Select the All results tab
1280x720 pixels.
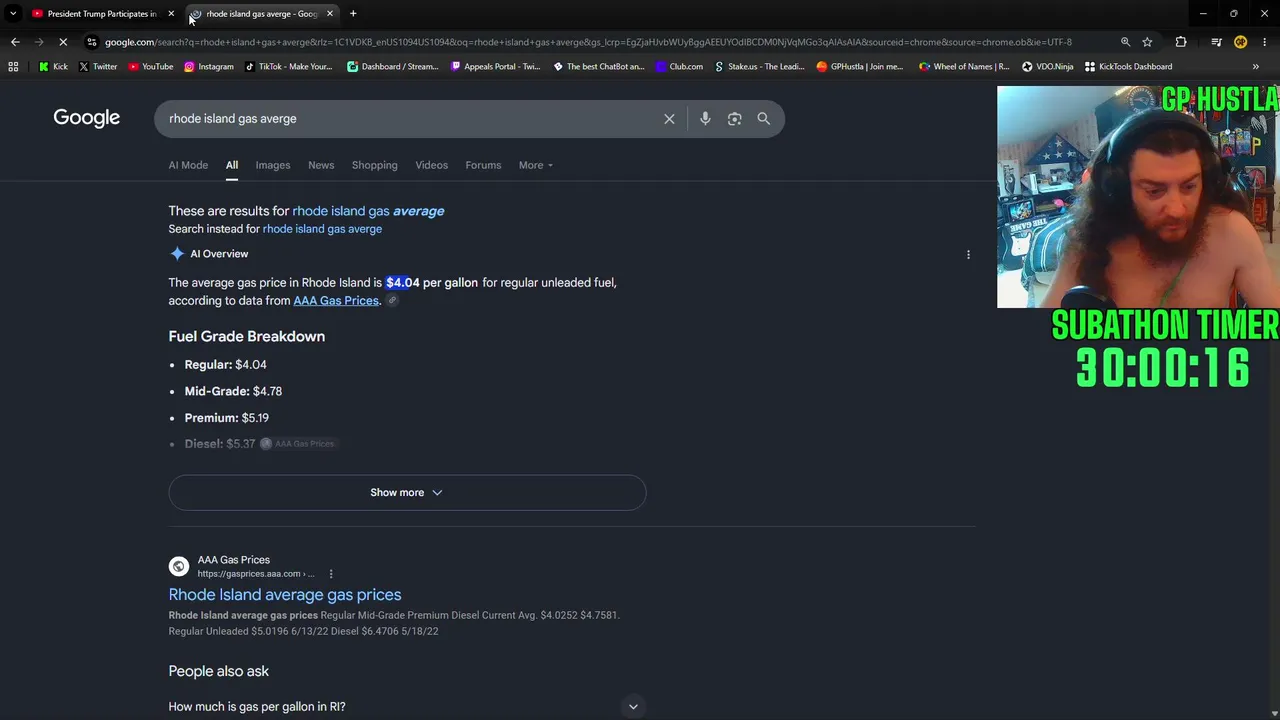232,165
